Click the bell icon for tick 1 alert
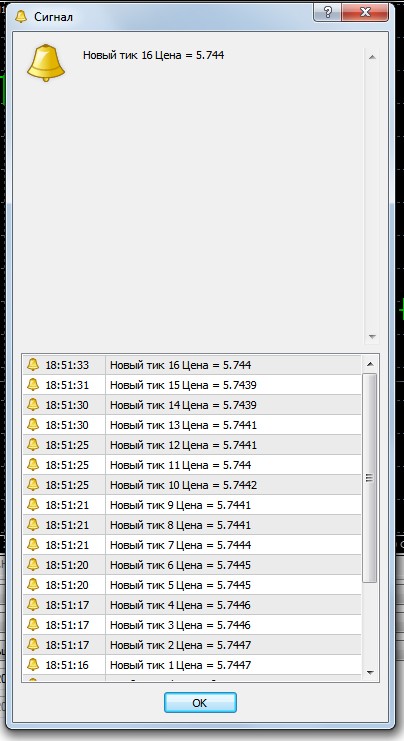The image size is (404, 741). (x=33, y=664)
